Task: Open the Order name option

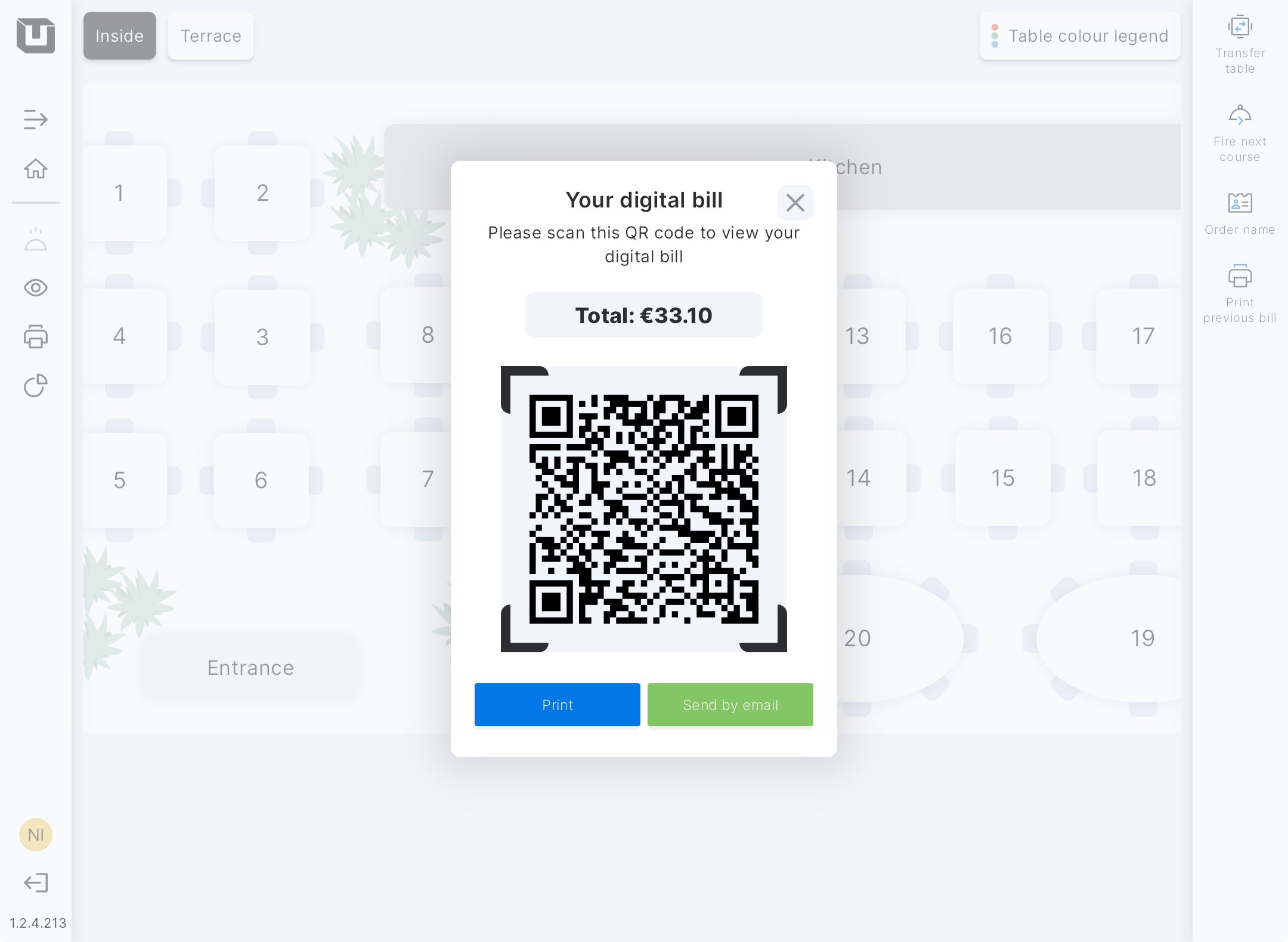Action: (1240, 214)
